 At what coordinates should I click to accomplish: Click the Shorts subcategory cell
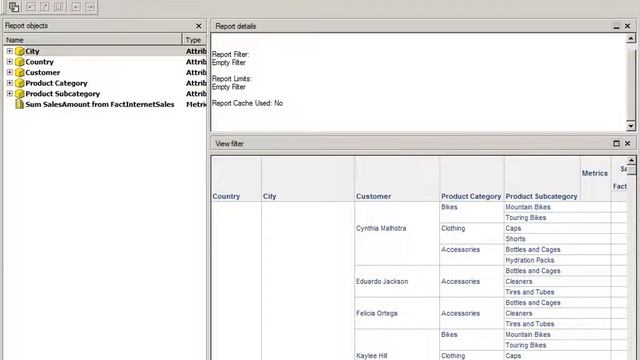pyautogui.click(x=558, y=239)
